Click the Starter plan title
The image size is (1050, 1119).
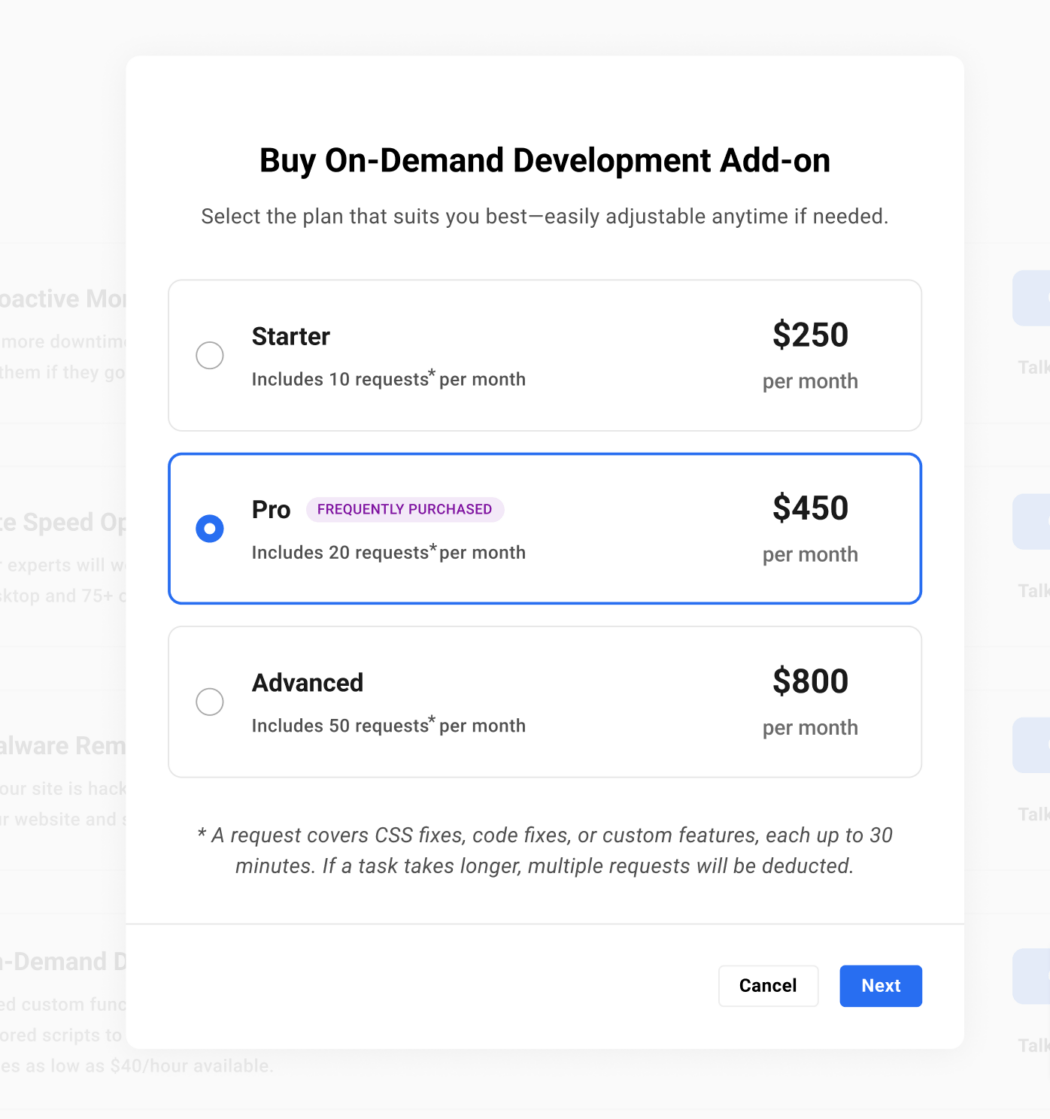pos(291,336)
